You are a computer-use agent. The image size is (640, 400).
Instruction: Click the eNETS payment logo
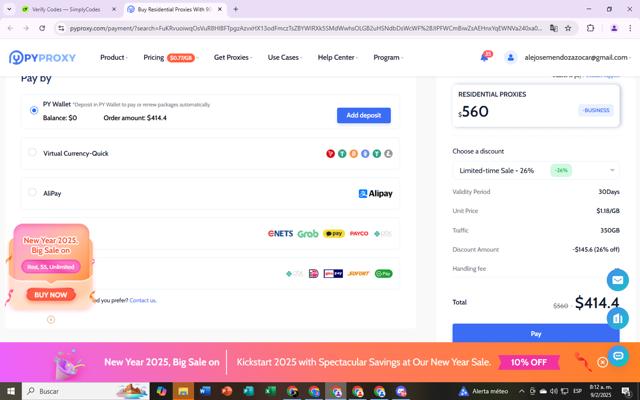pyautogui.click(x=280, y=233)
